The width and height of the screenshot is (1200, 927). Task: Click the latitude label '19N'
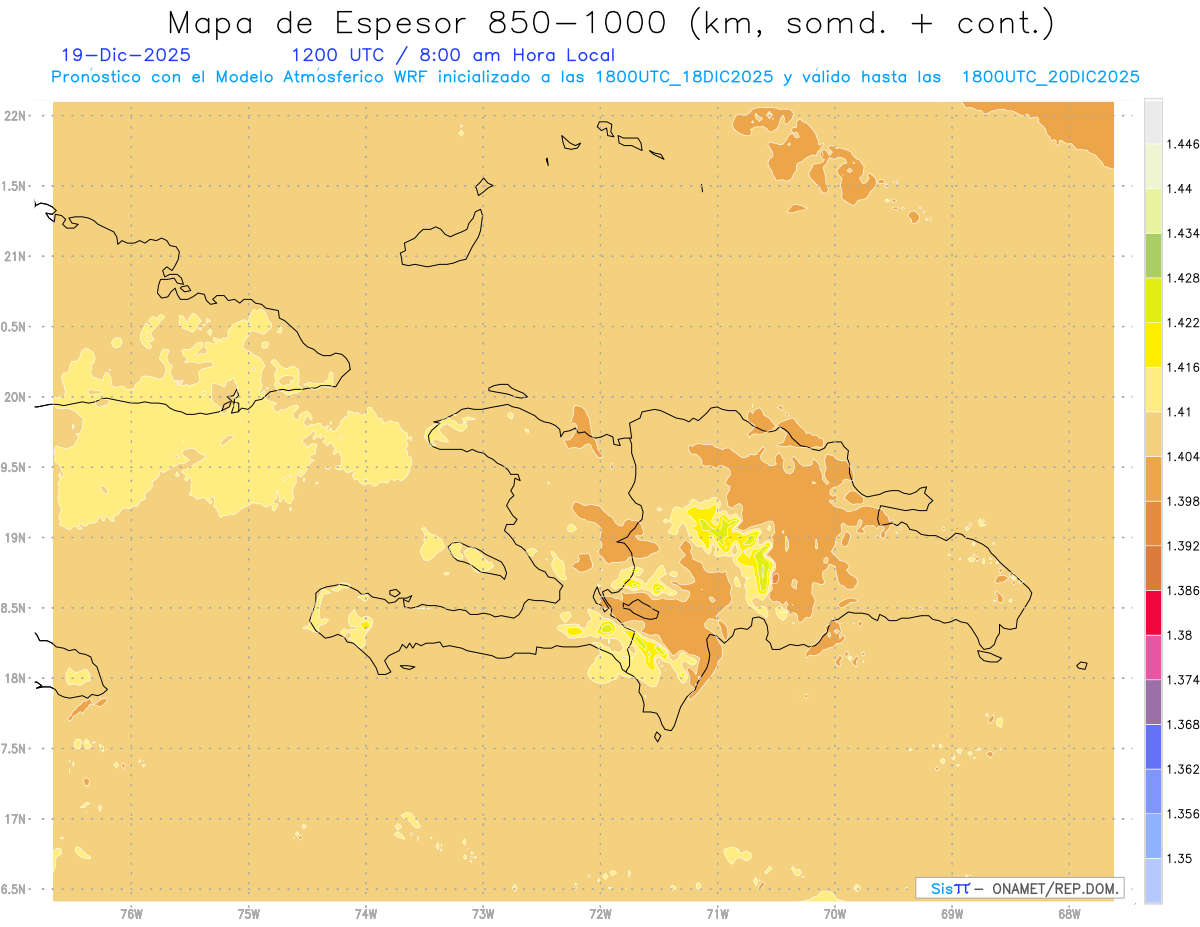tap(16, 537)
